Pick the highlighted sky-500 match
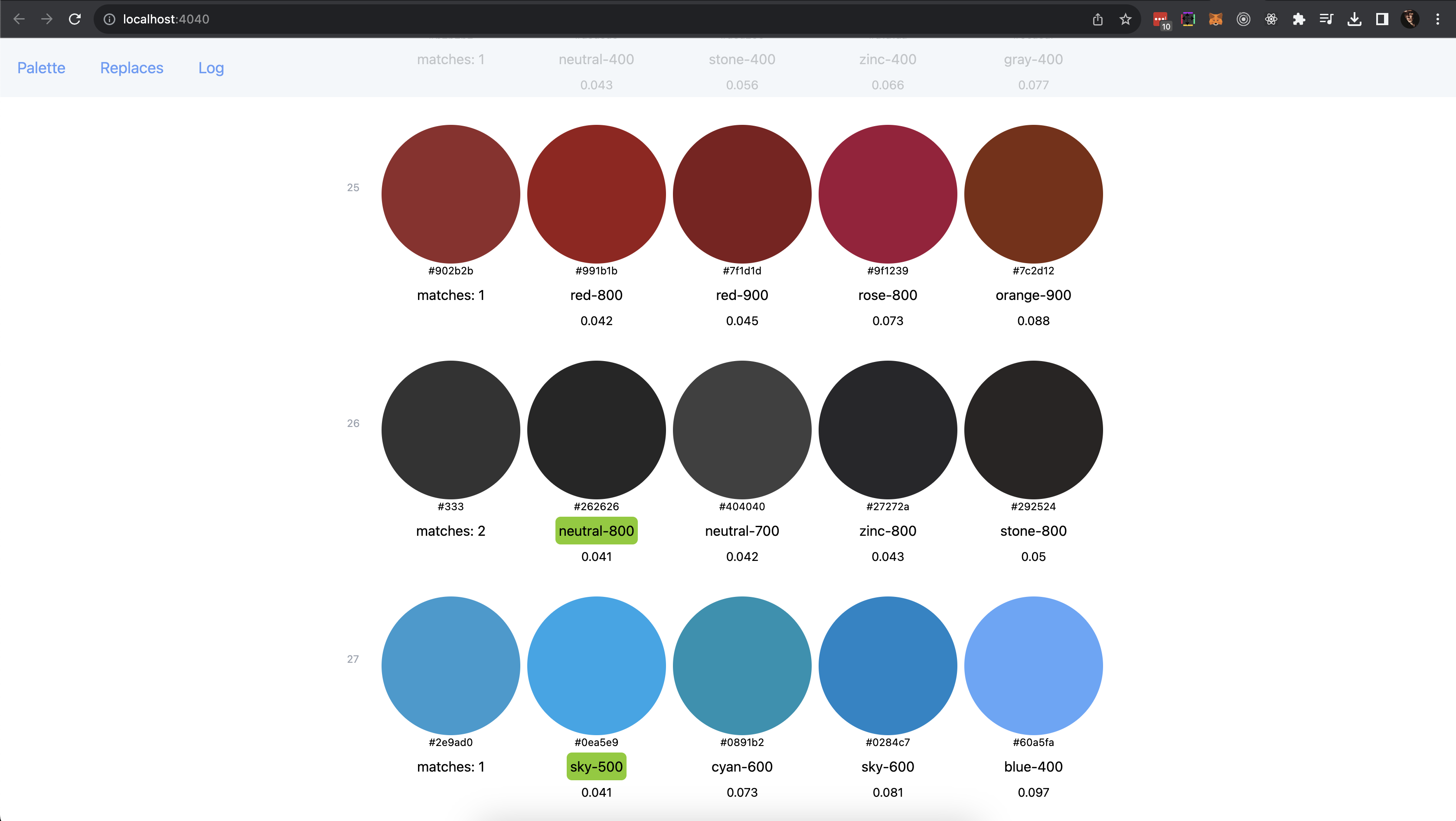Viewport: 1456px width, 821px height. tap(596, 767)
